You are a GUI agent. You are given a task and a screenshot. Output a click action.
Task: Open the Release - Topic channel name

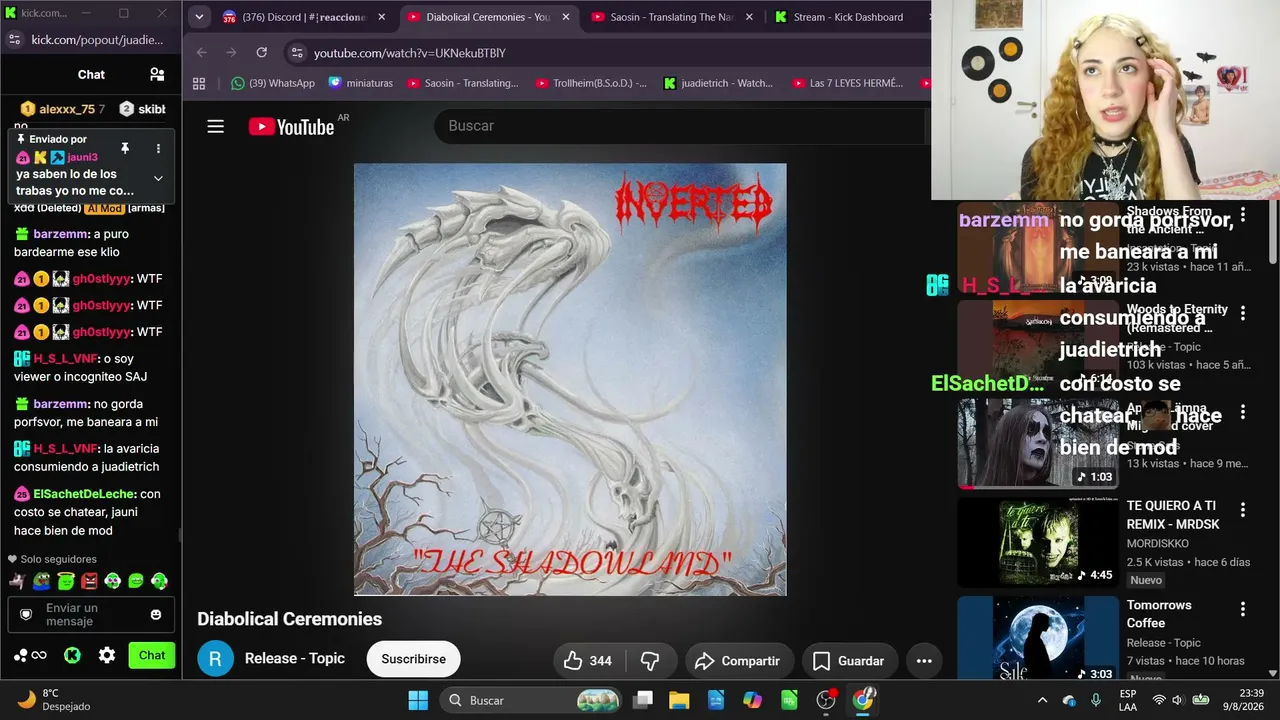click(x=295, y=658)
